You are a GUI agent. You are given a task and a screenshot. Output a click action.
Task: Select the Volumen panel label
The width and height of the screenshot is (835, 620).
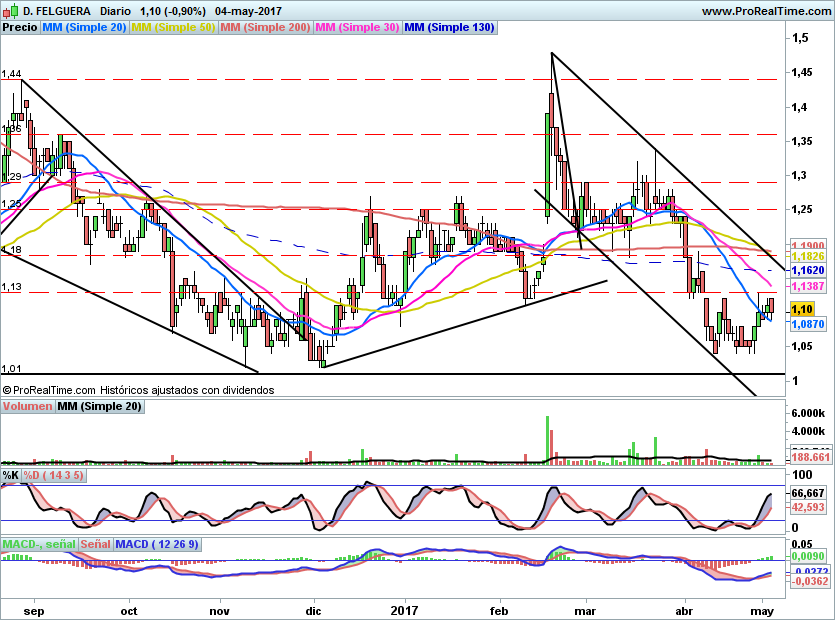27,406
